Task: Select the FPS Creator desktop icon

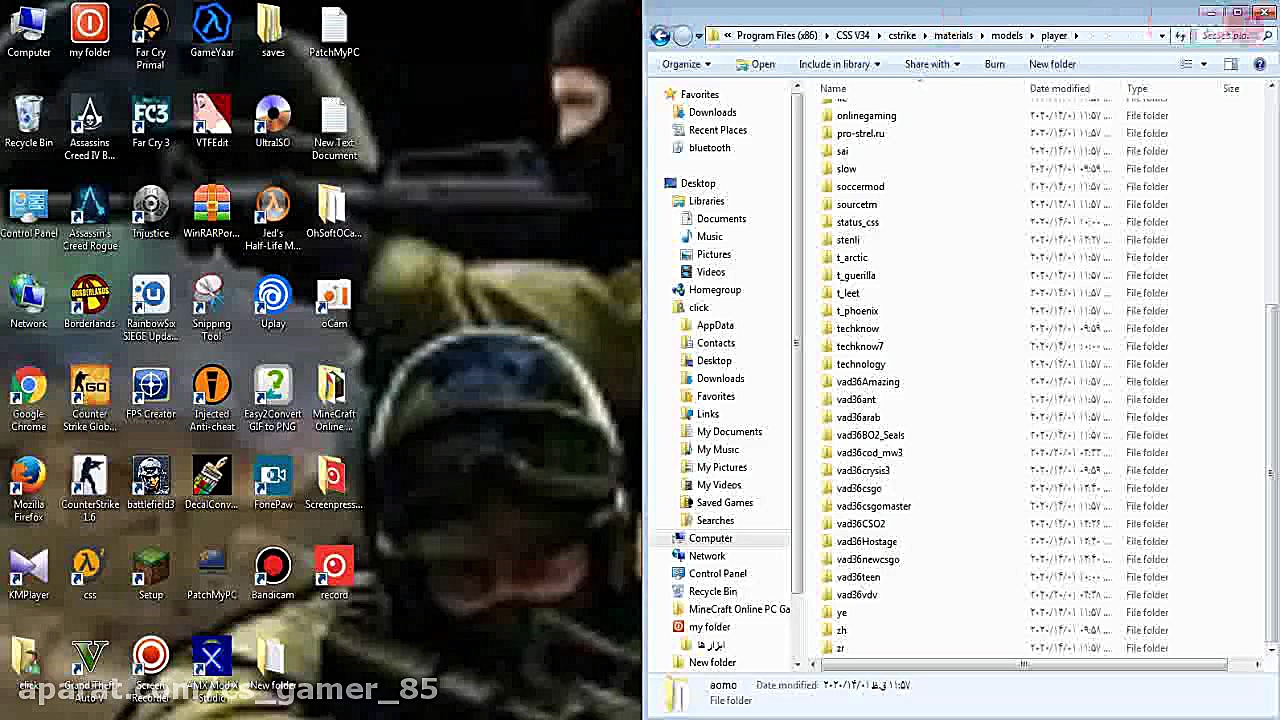Action: point(151,393)
